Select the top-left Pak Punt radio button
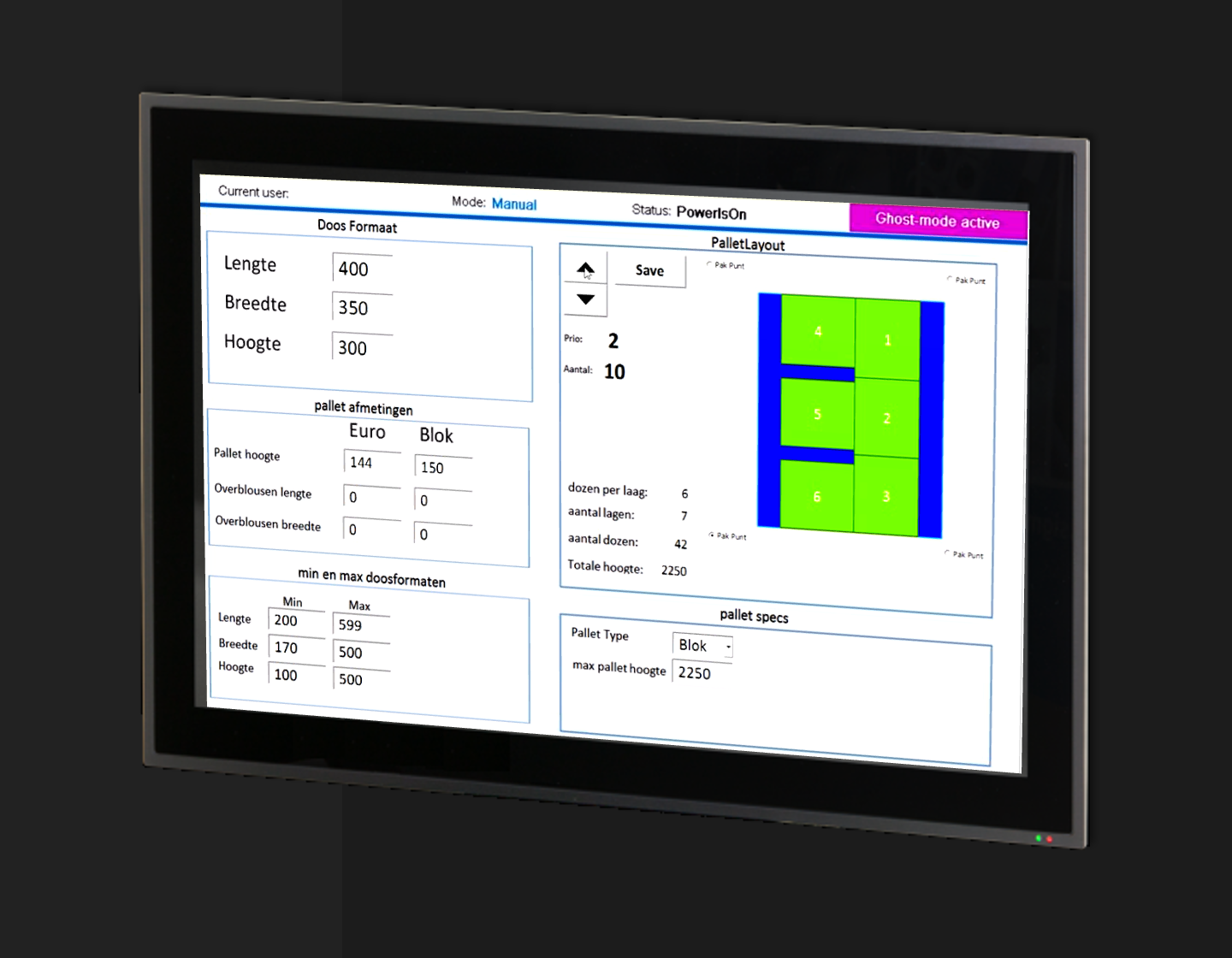Viewport: 1232px width, 958px height. click(709, 264)
